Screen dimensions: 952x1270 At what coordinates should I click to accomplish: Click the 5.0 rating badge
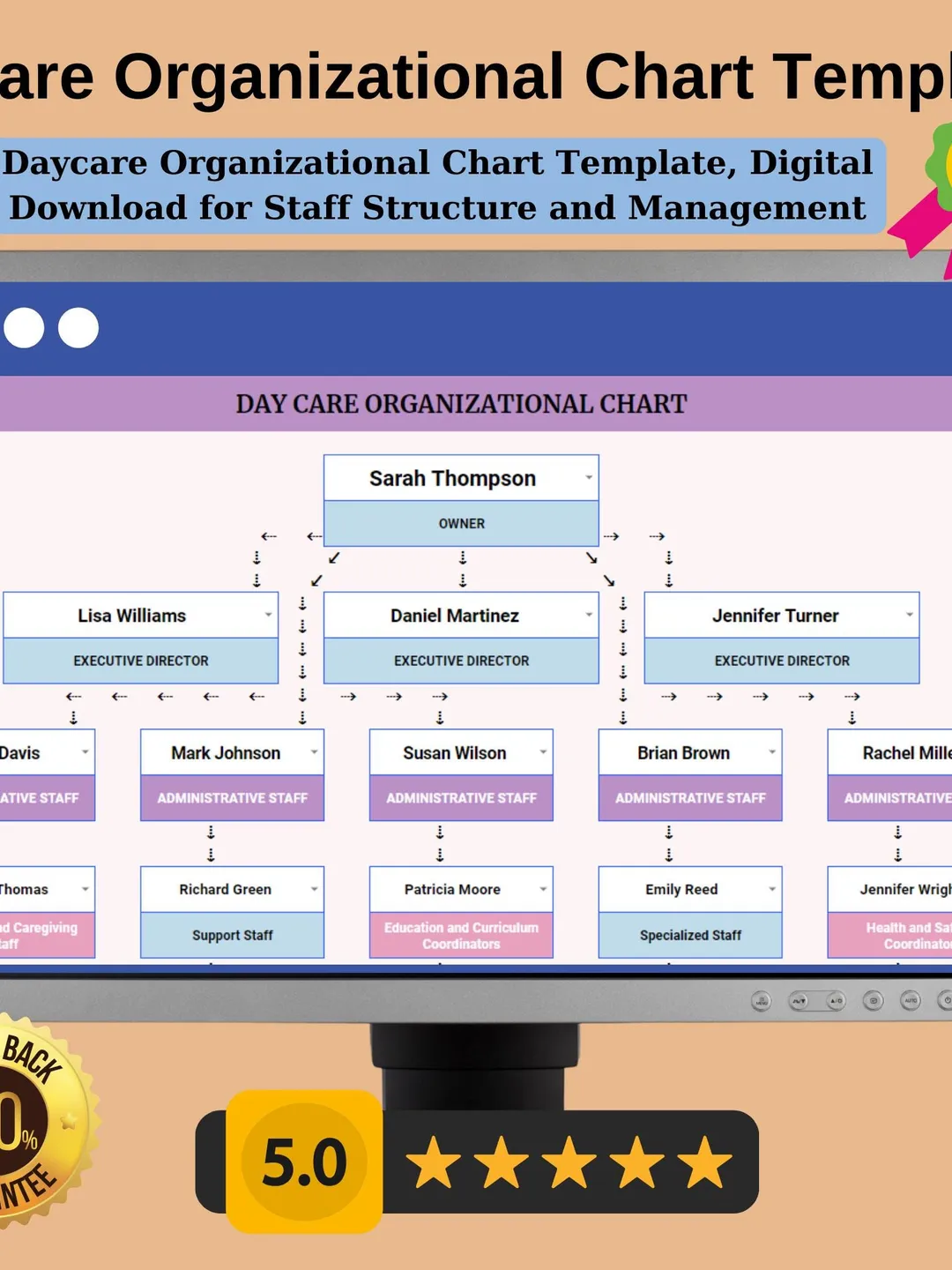(304, 1162)
